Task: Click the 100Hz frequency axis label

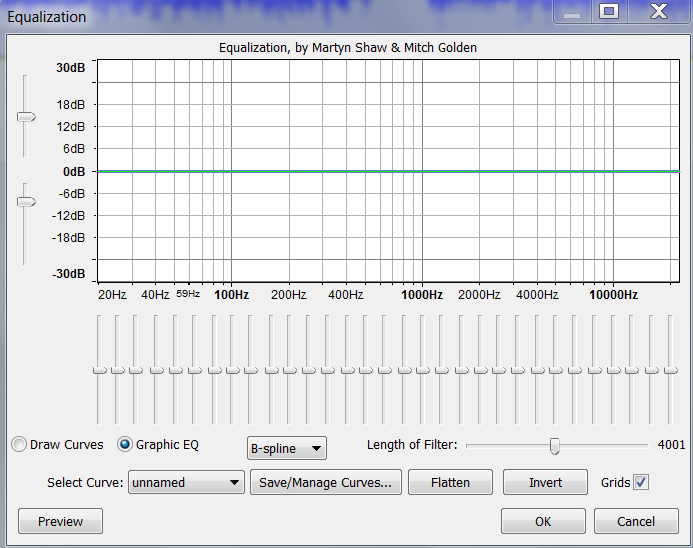Action: tap(232, 295)
